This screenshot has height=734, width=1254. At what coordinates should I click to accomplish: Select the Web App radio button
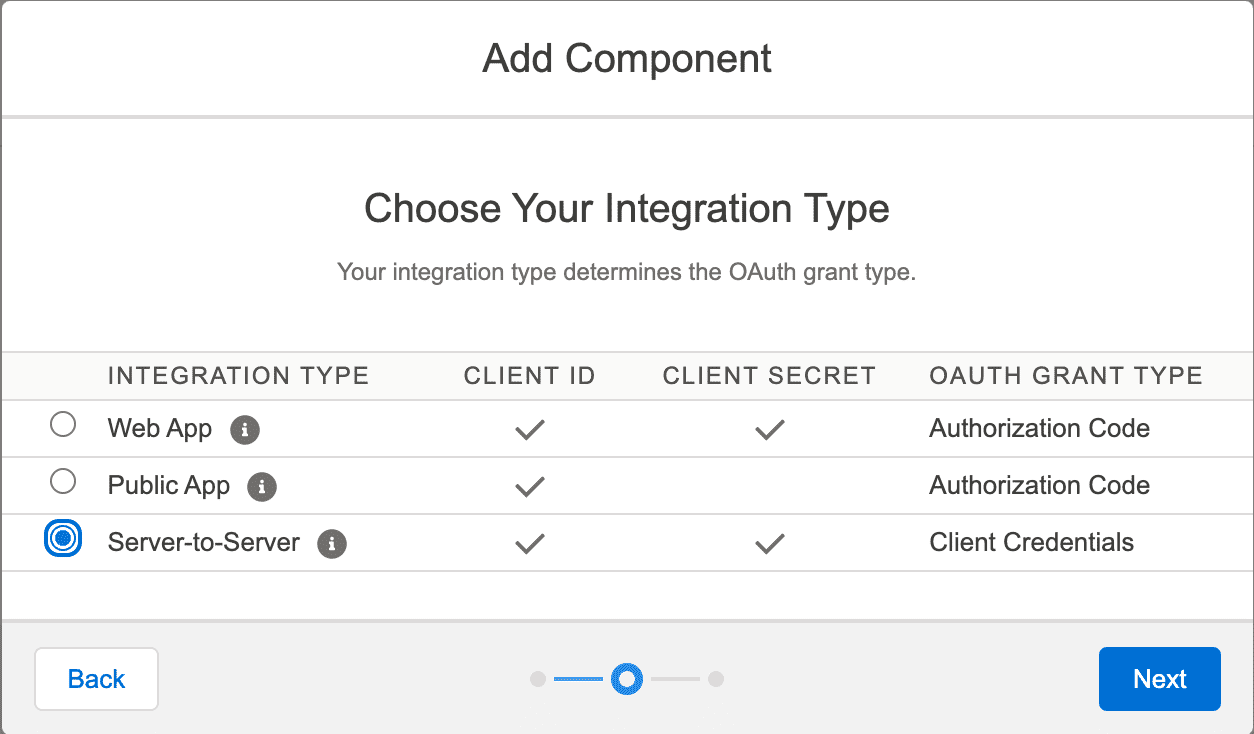(x=63, y=426)
